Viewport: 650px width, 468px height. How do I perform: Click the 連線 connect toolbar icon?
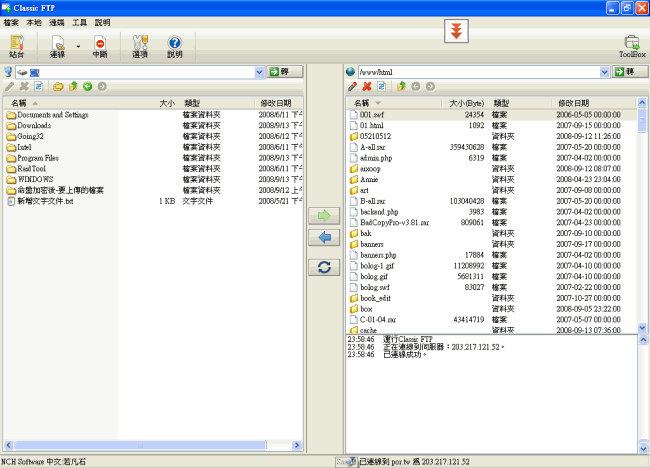click(x=57, y=46)
